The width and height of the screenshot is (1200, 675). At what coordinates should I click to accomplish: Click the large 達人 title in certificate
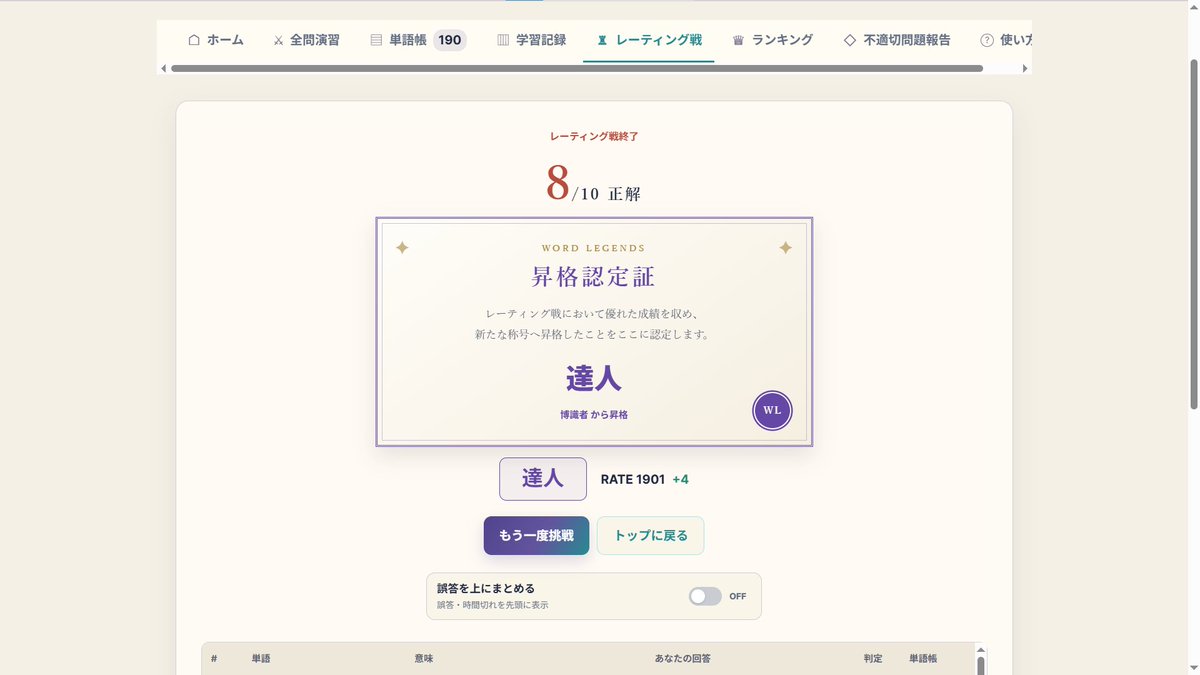[x=594, y=379]
